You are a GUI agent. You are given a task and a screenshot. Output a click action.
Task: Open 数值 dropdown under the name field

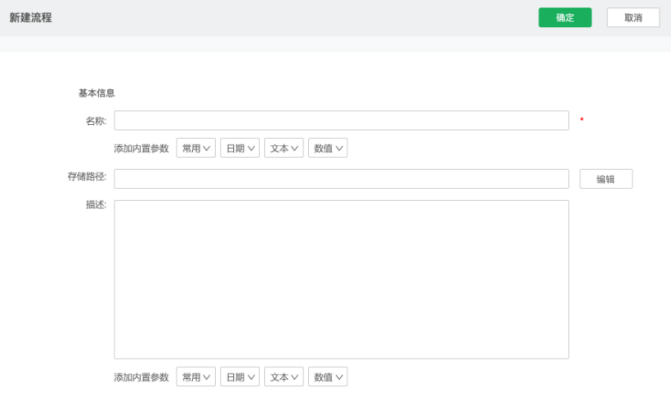point(328,148)
